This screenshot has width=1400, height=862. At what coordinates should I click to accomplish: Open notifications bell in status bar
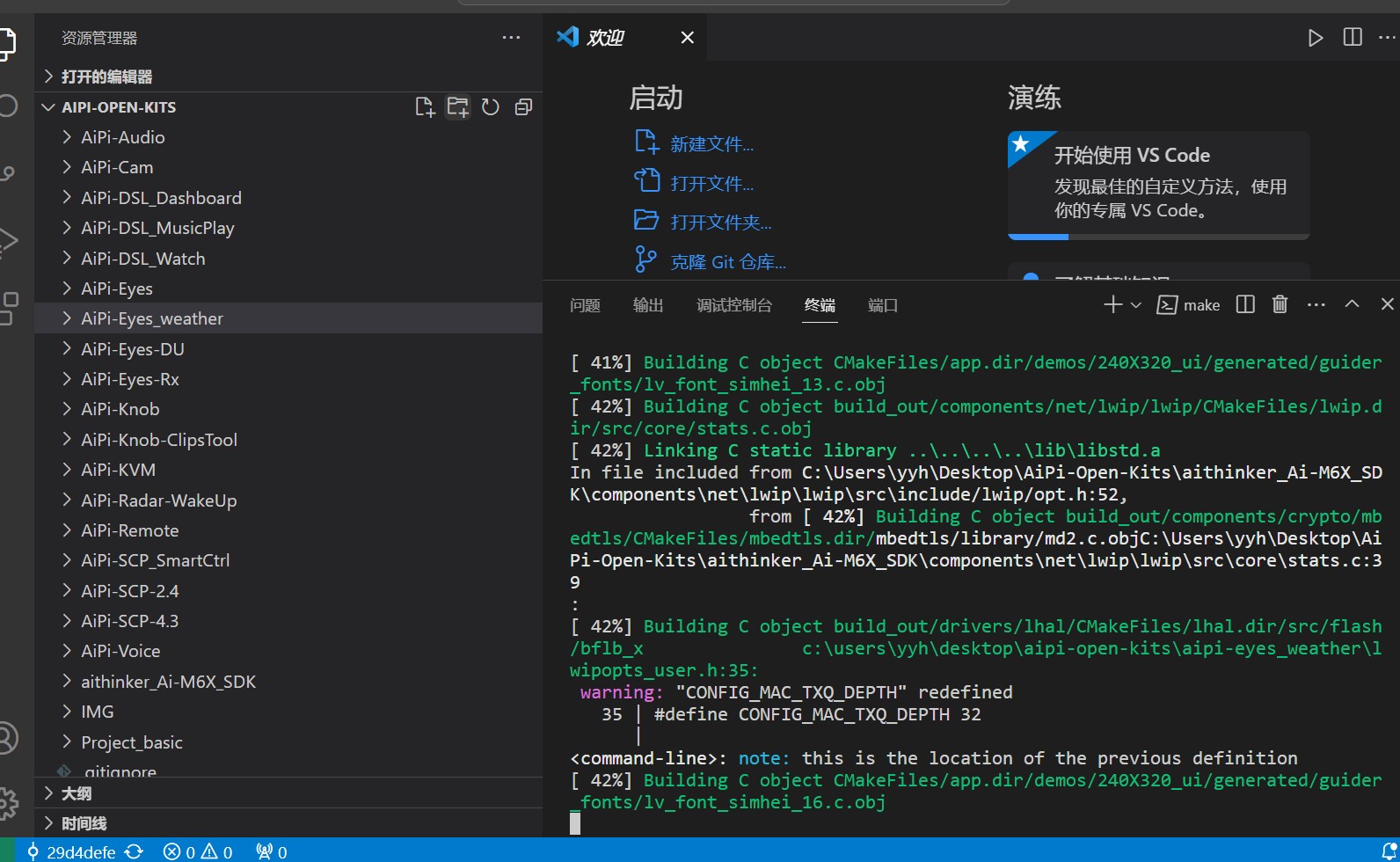[x=1390, y=851]
